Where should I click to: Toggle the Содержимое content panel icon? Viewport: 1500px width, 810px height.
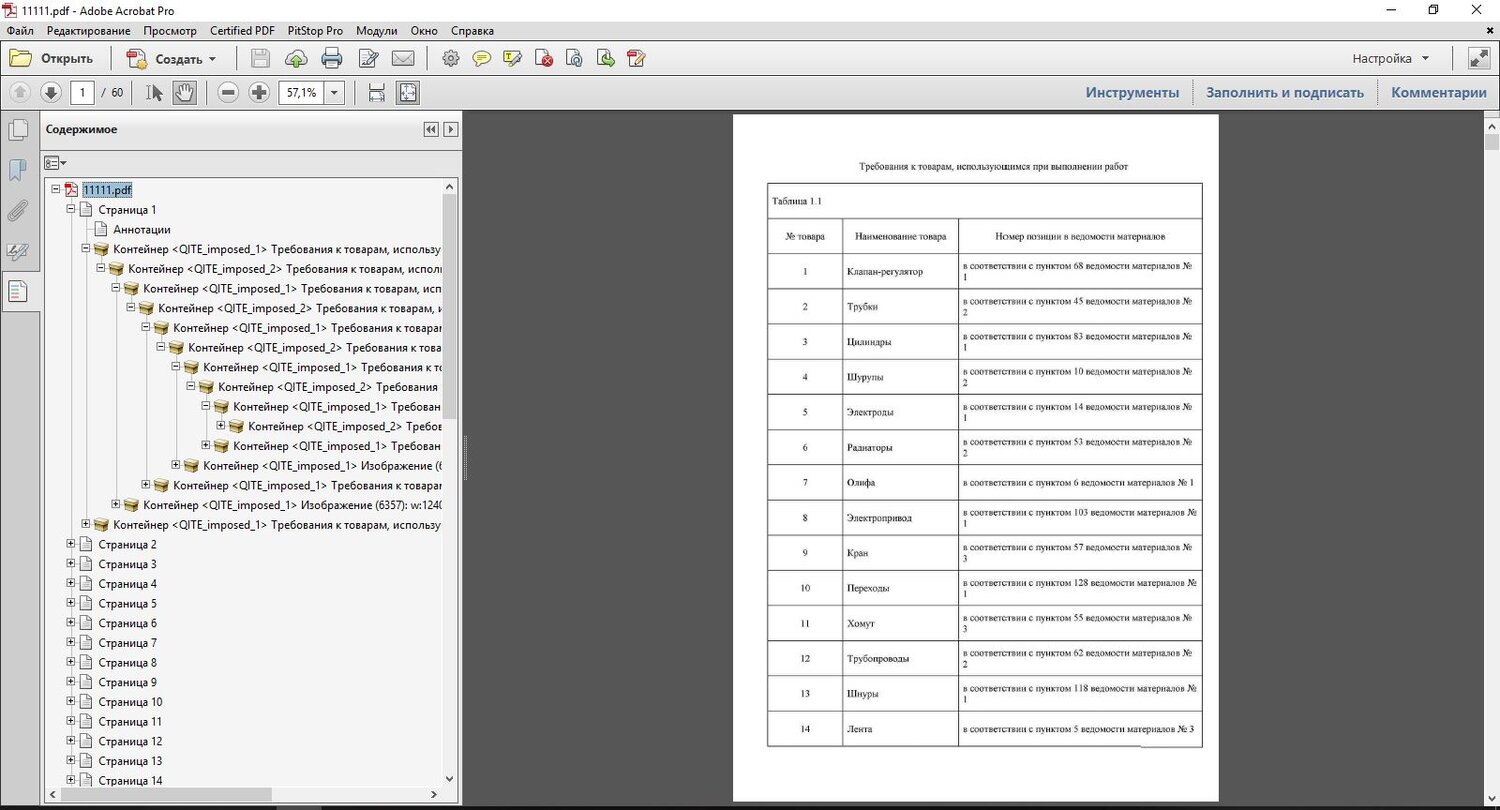18,292
